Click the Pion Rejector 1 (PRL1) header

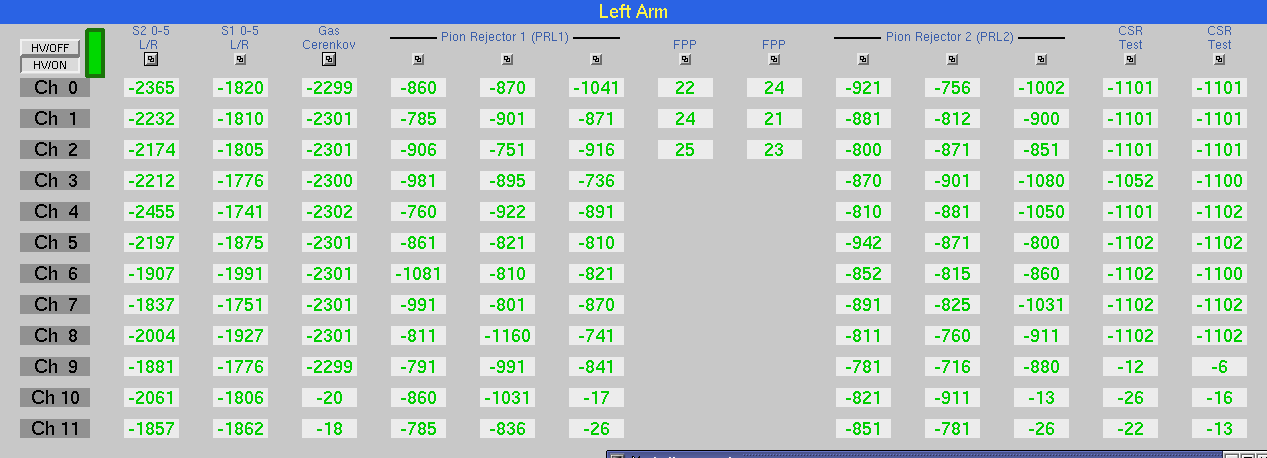505,37
